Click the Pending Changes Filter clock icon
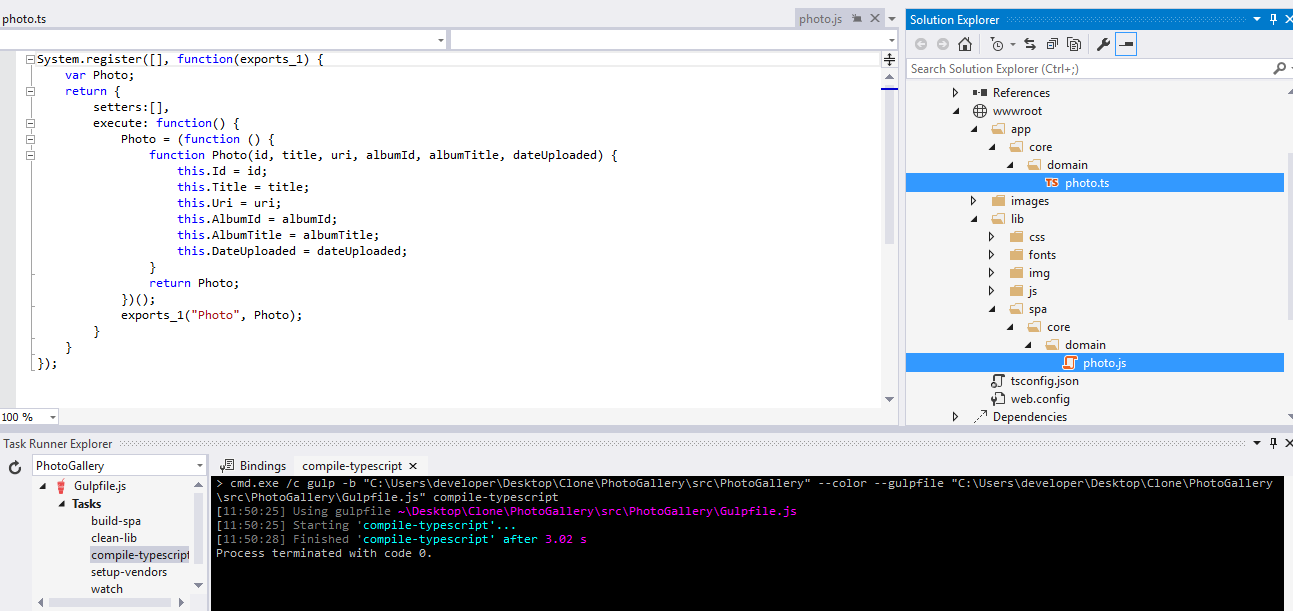 tap(996, 44)
